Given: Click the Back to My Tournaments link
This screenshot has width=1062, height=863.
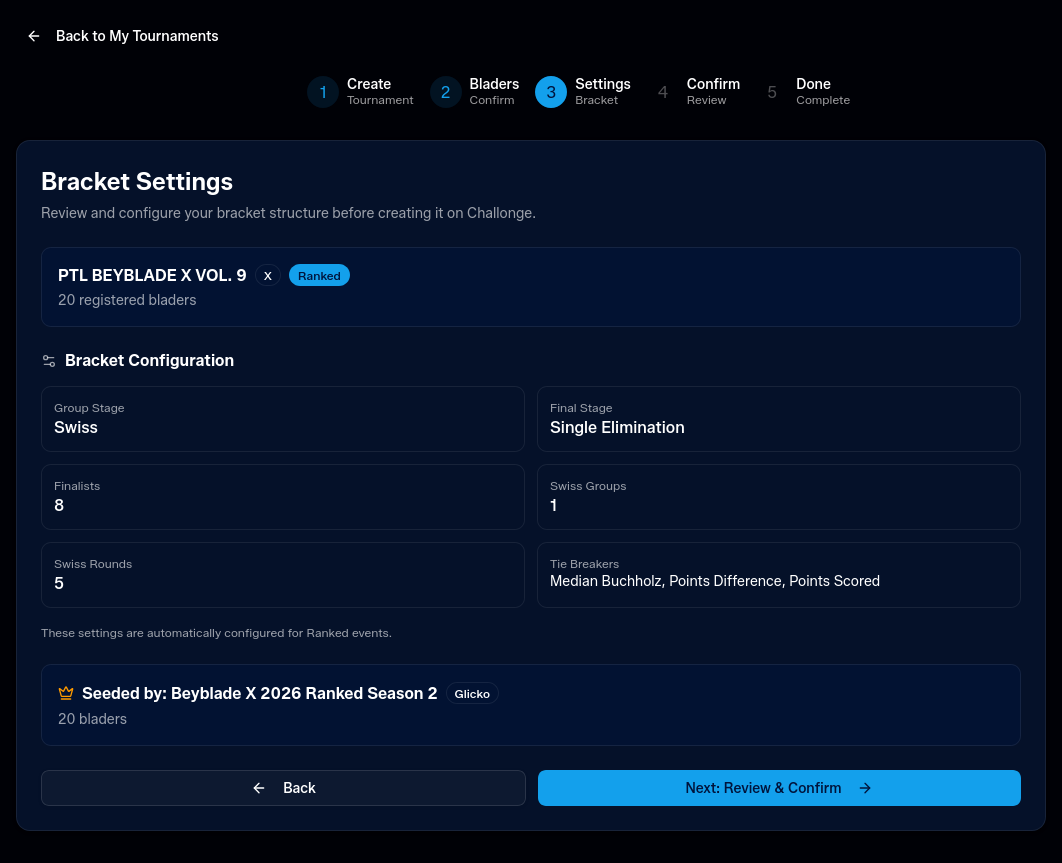Looking at the screenshot, I should click(123, 37).
